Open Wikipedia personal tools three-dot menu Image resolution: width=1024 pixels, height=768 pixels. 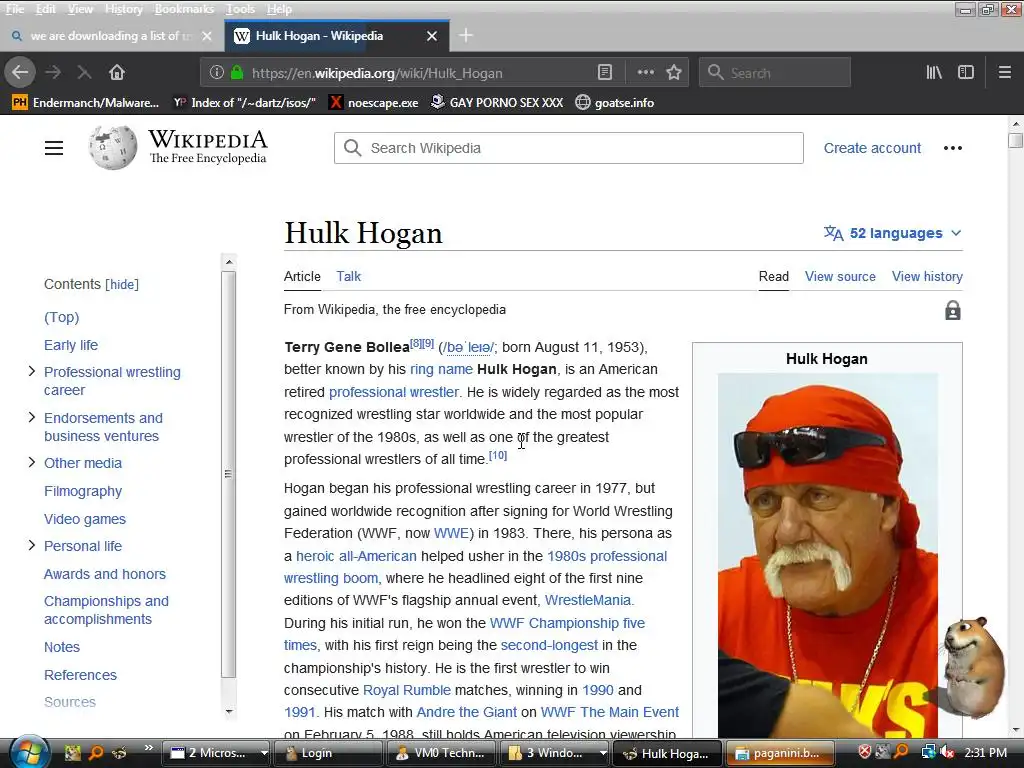(x=953, y=148)
